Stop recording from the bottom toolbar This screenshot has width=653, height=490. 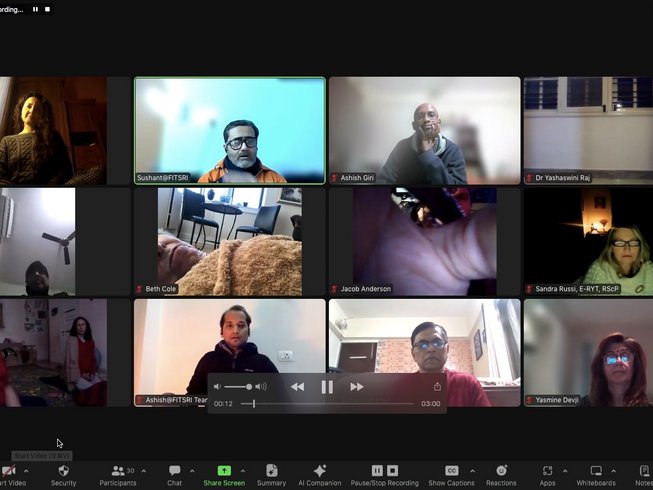[x=392, y=470]
